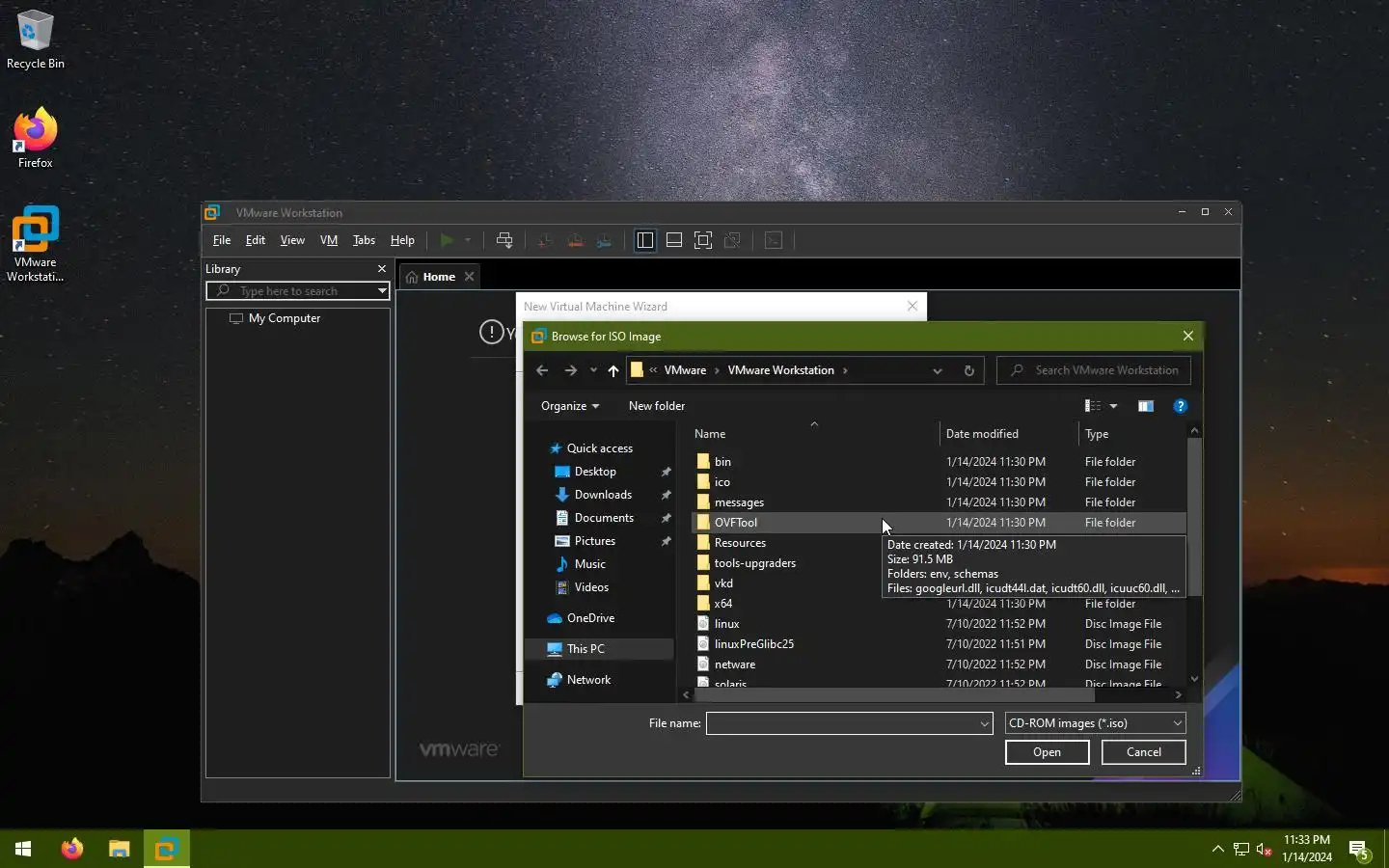Click the Unity mode toolbar icon
The height and width of the screenshot is (868, 1389).
(732, 240)
